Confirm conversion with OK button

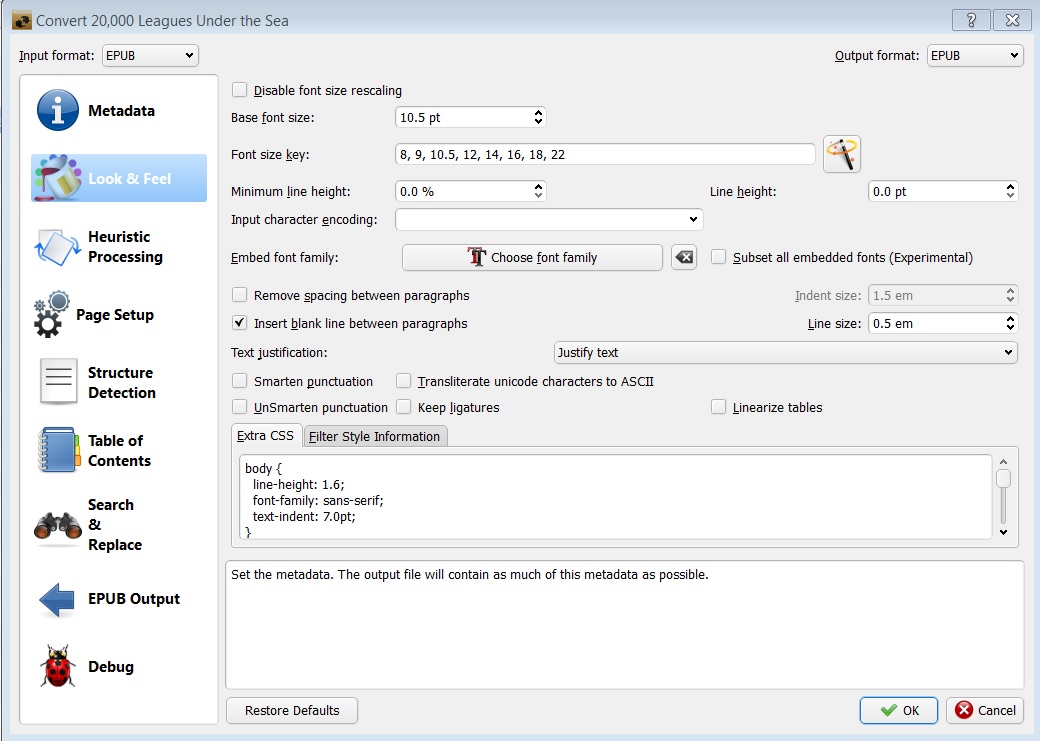[x=899, y=710]
